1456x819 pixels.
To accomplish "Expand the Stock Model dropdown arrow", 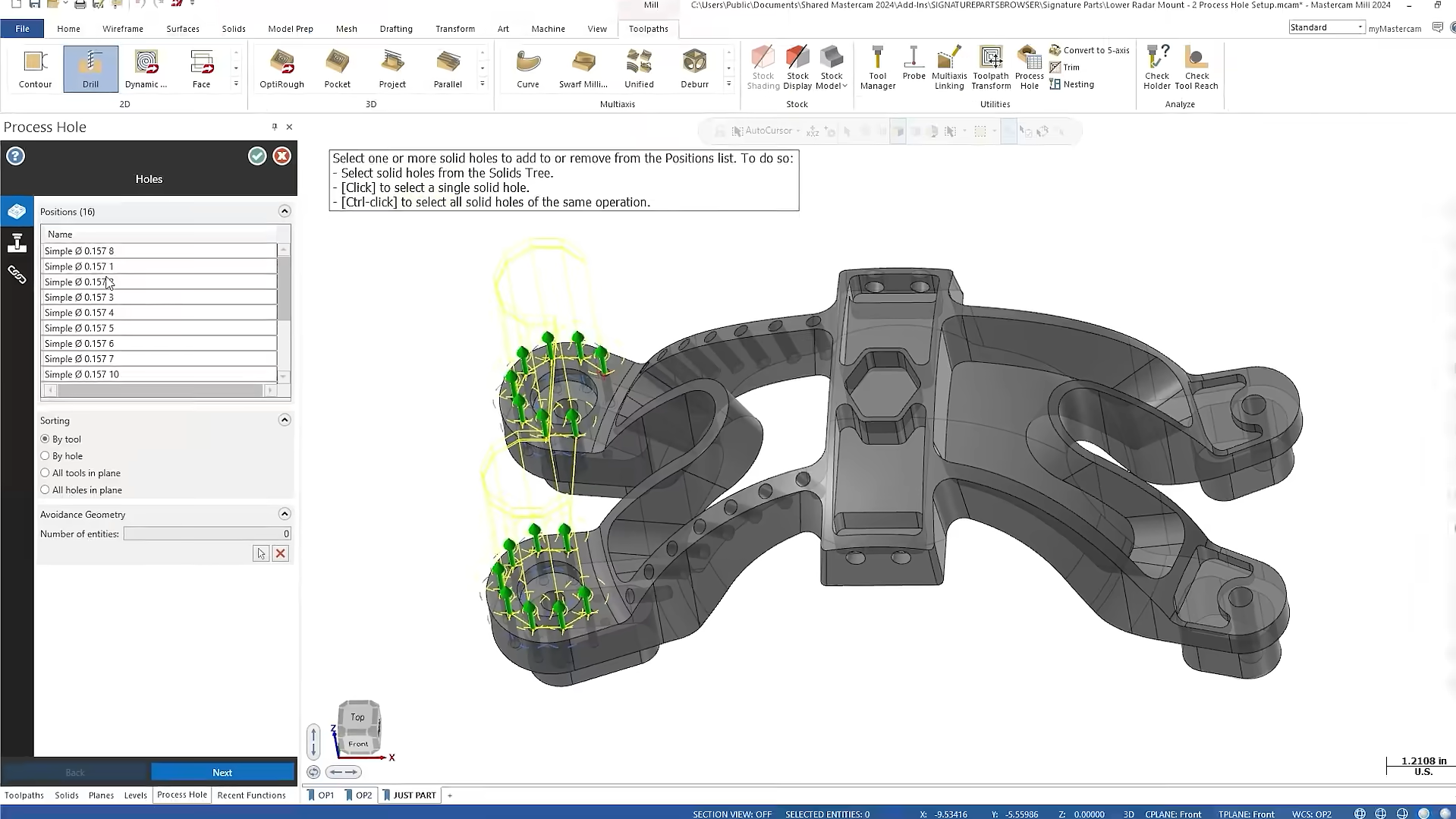I will (844, 86).
